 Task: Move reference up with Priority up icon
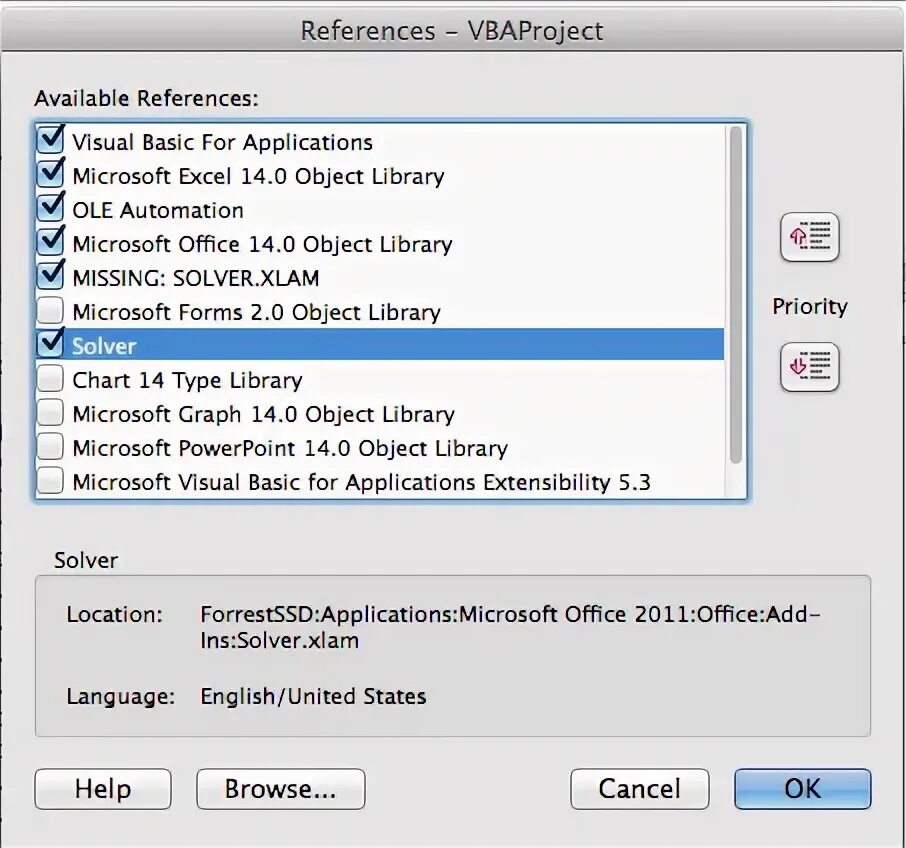pos(810,237)
